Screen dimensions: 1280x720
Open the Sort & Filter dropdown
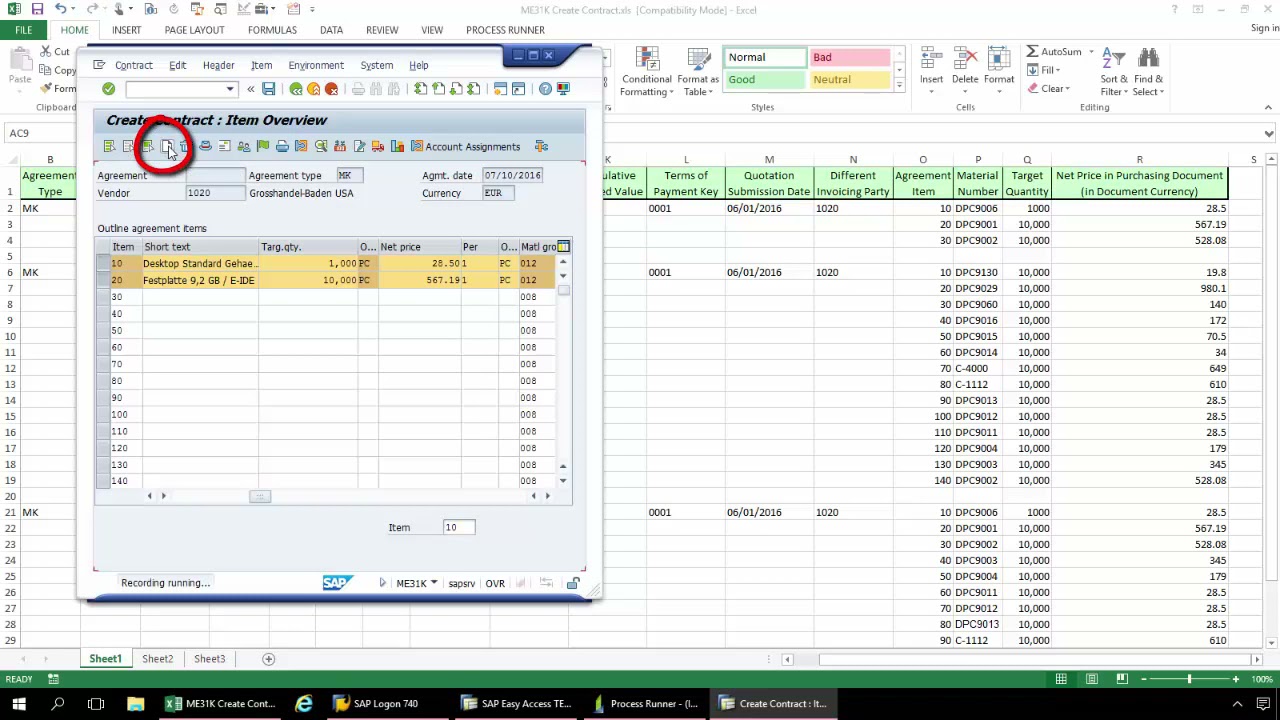click(1114, 73)
